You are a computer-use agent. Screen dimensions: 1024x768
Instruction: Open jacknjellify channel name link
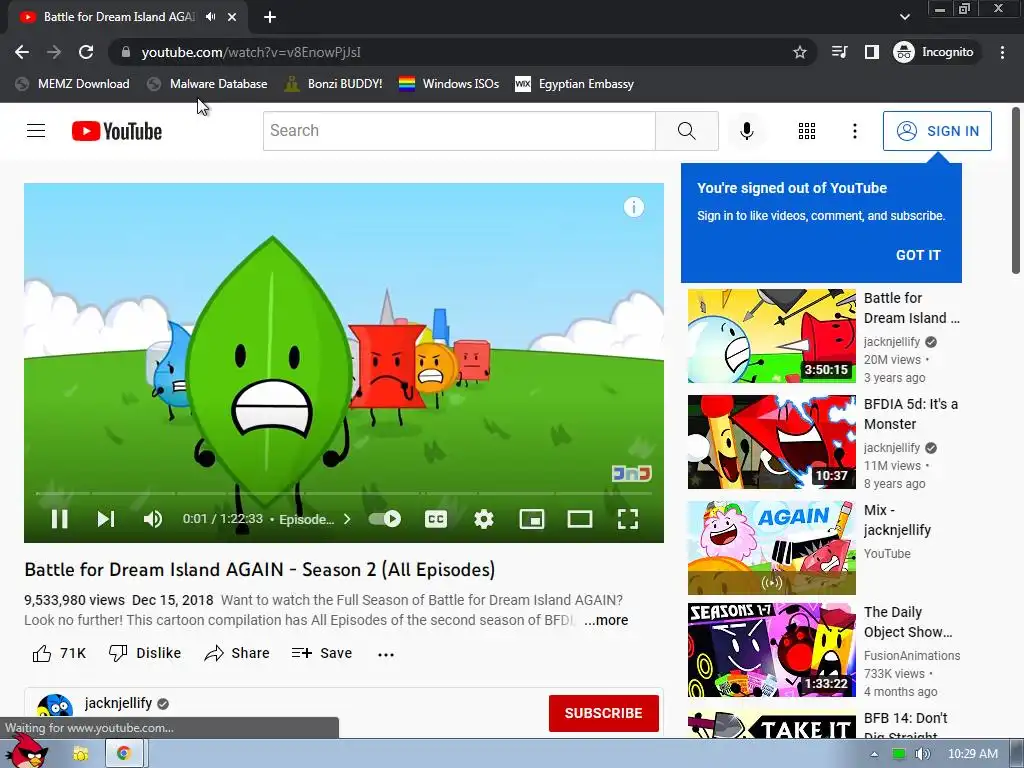(x=118, y=703)
